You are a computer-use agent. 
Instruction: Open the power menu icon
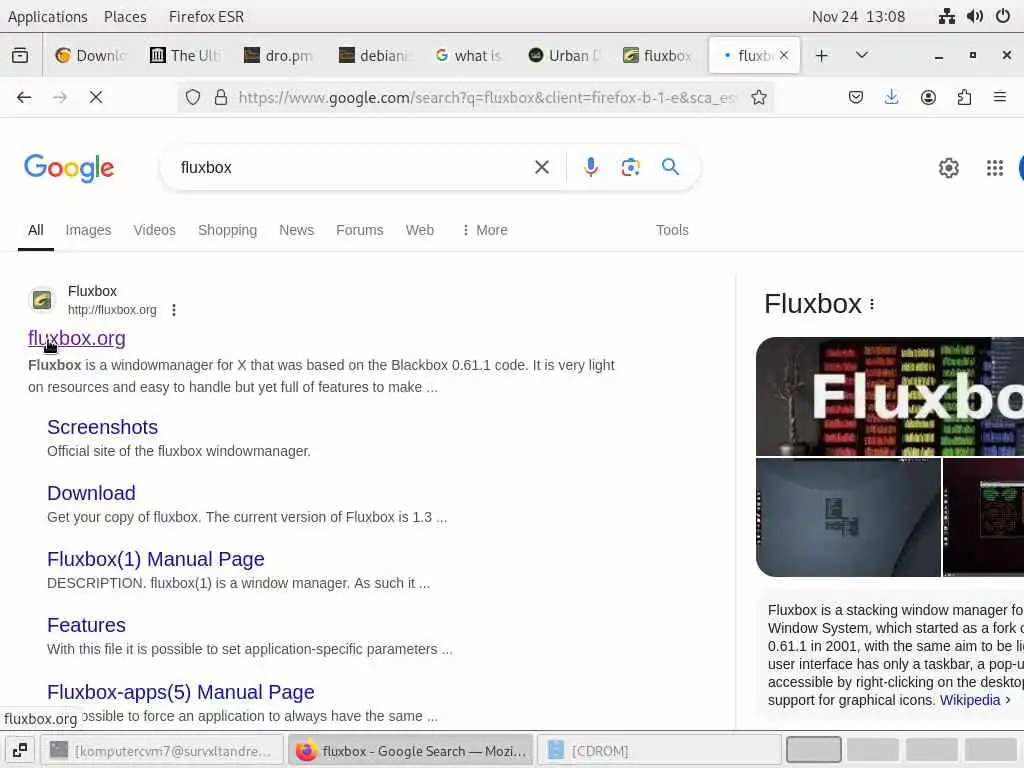coord(1002,16)
